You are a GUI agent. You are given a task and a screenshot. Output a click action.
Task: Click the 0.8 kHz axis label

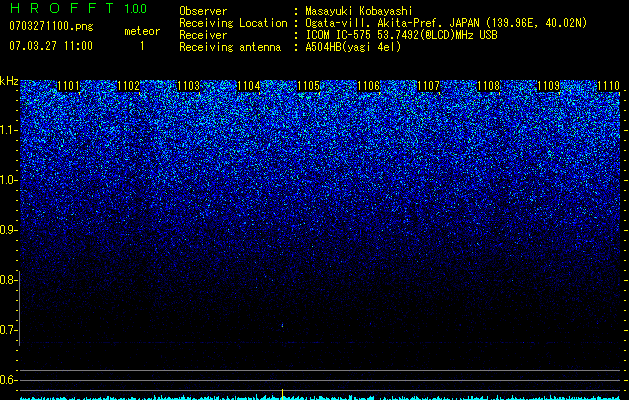[x=8, y=280]
